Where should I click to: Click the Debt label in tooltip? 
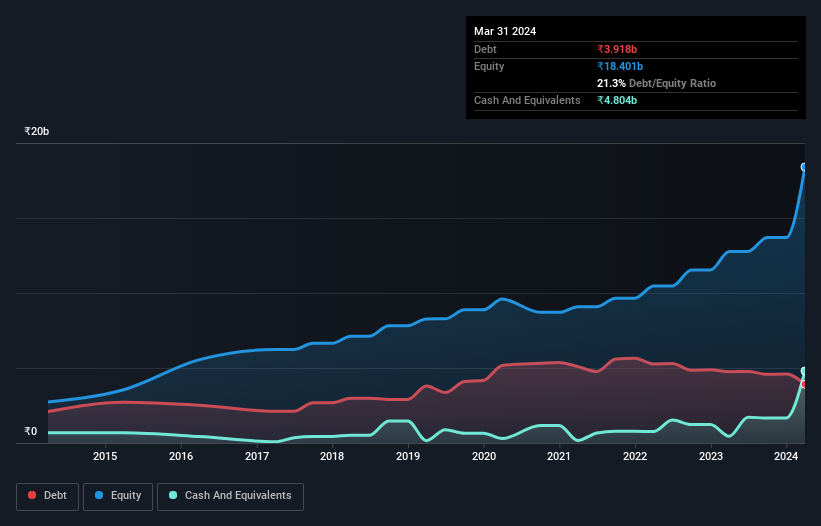[485, 49]
